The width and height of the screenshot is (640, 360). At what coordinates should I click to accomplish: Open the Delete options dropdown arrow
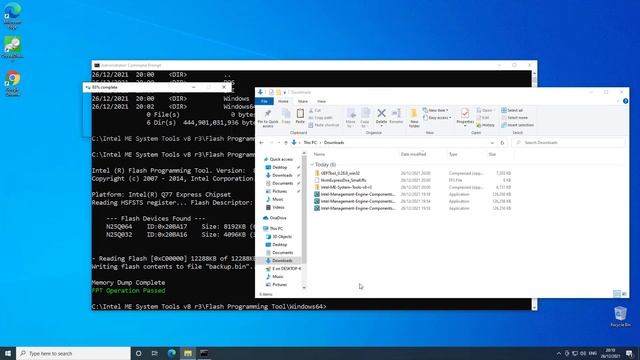381,126
